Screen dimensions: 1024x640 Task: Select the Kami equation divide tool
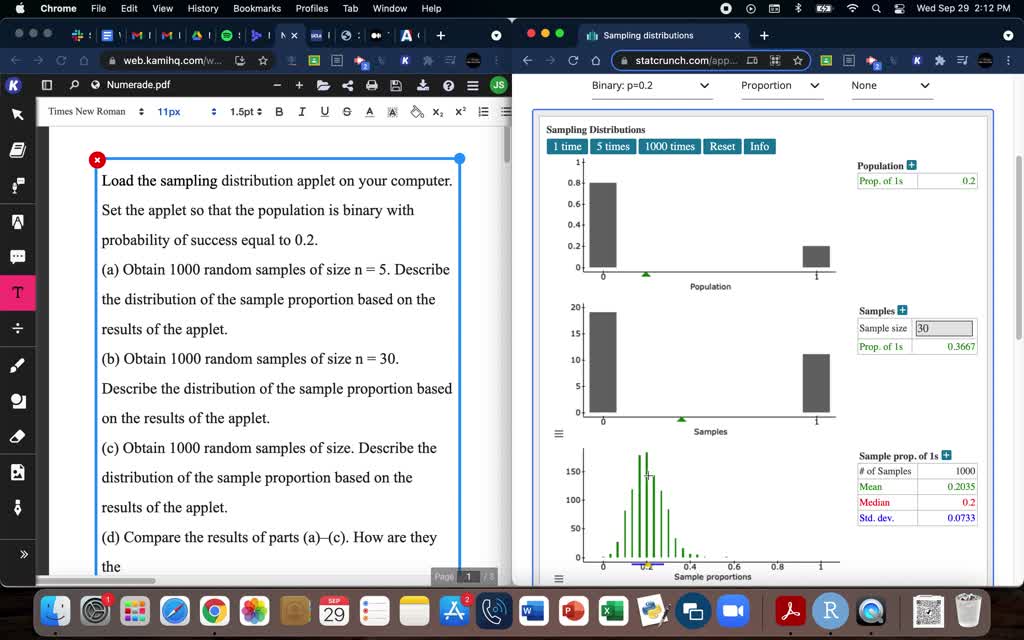[x=18, y=328]
